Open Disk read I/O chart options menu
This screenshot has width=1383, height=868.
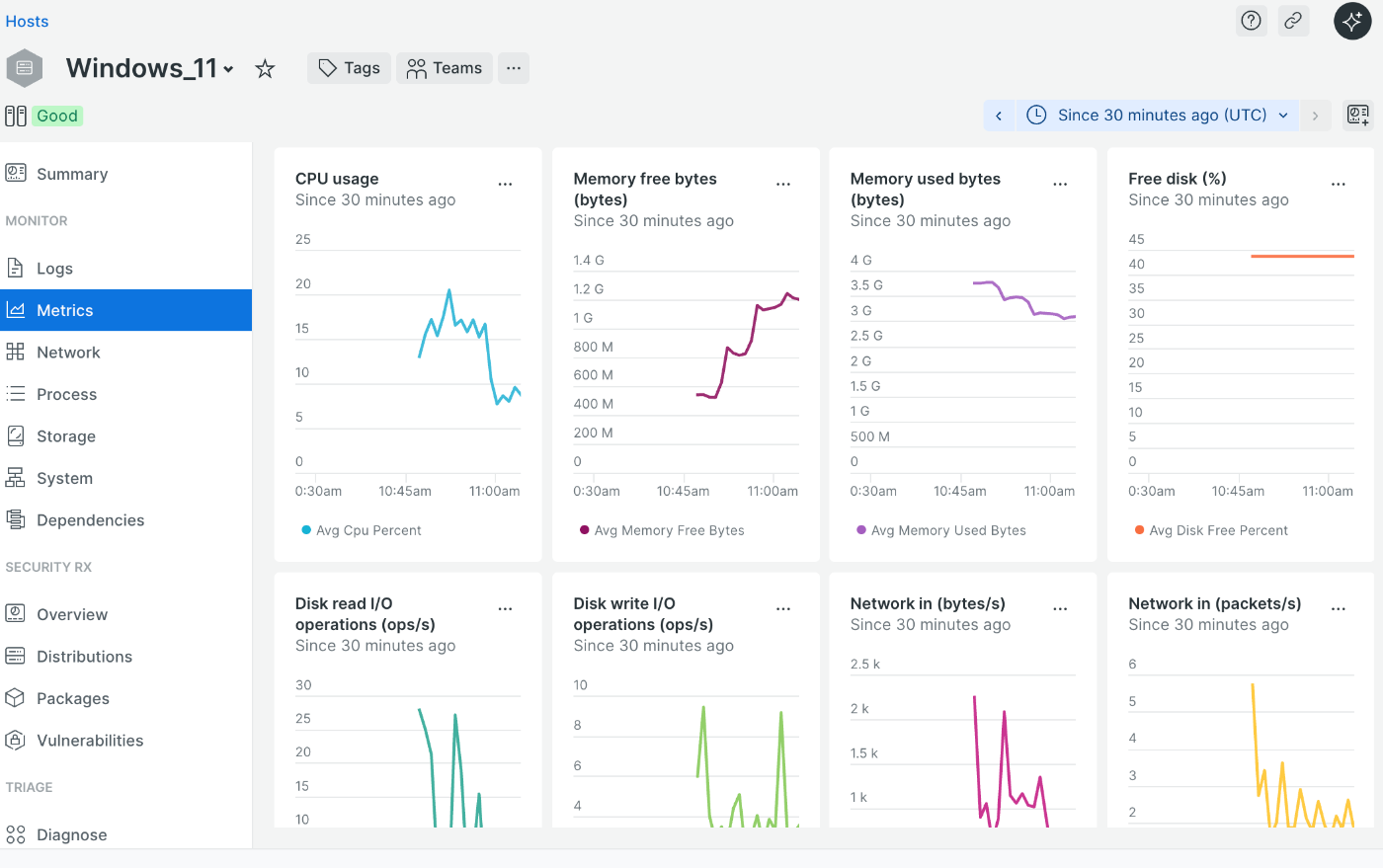pos(505,608)
